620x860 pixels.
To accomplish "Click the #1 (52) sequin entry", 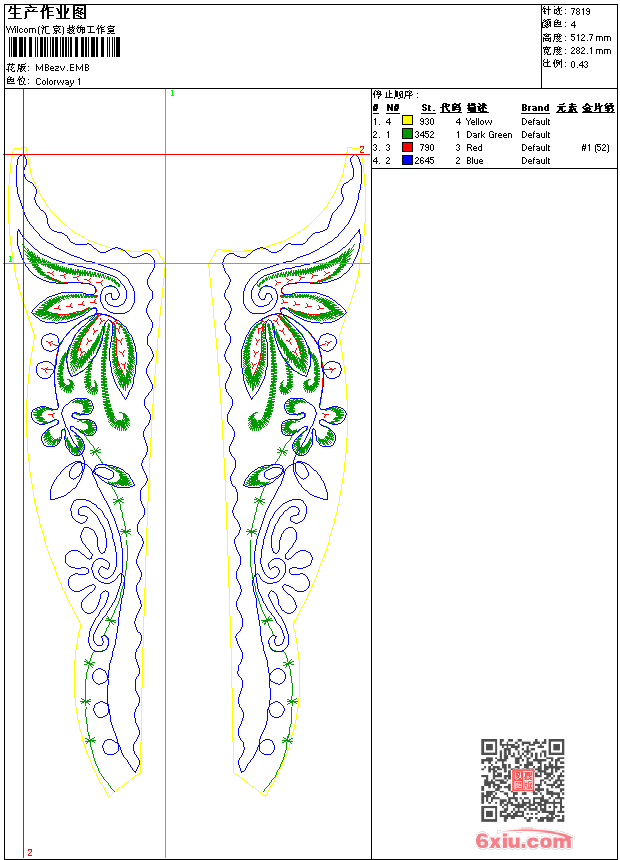I will pyautogui.click(x=595, y=148).
